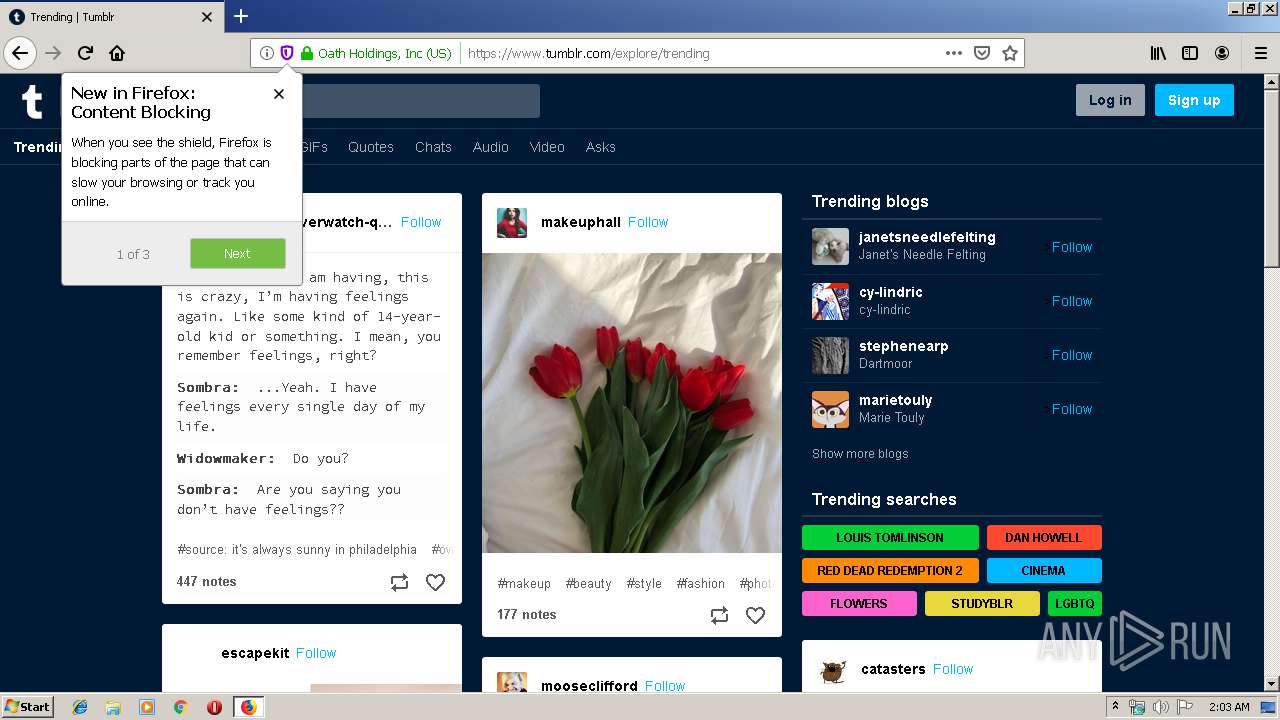Click the Firefox back arrow button
Image resolution: width=1280 pixels, height=720 pixels.
coord(20,53)
